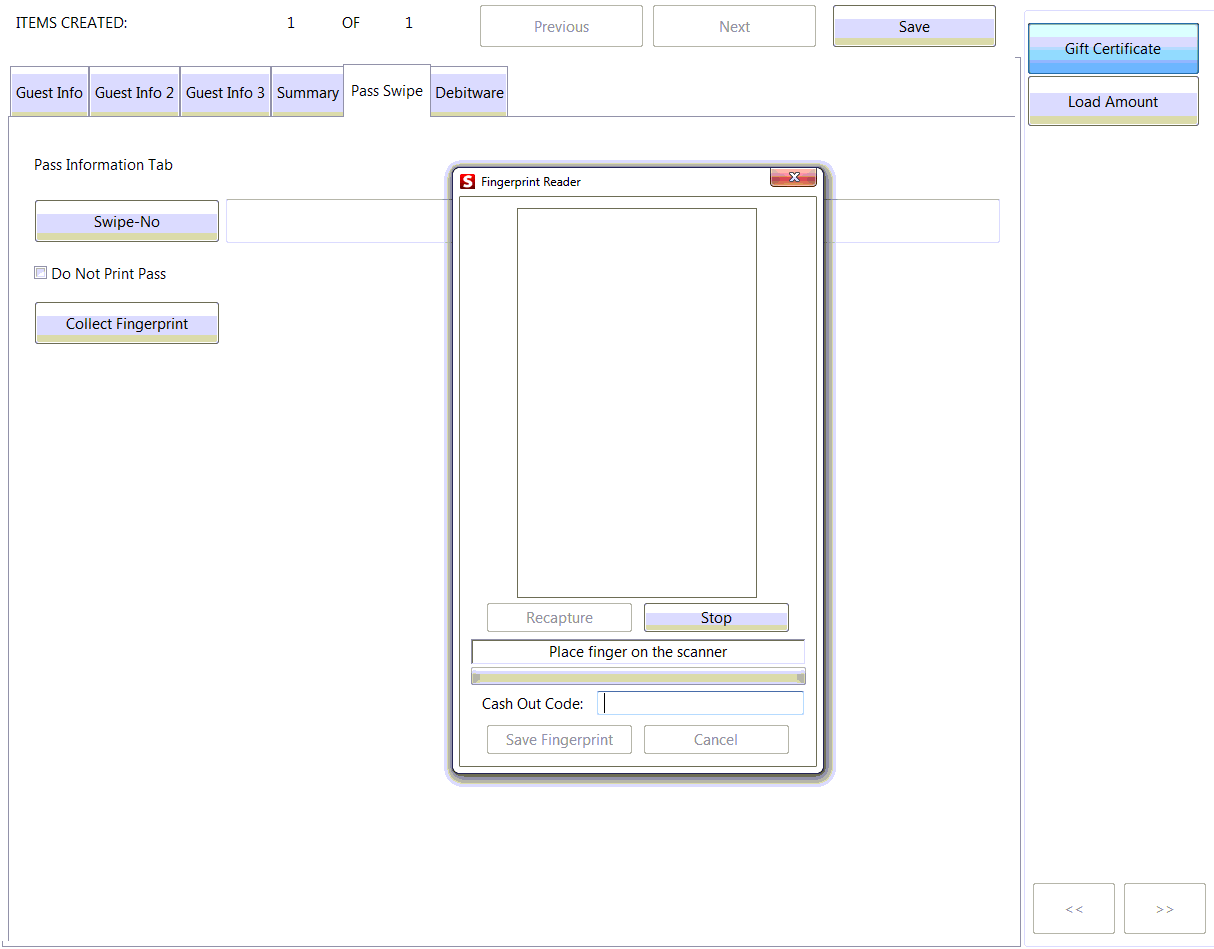Click Save Fingerprint
Viewport: 1214px width, 949px height.
pyautogui.click(x=559, y=739)
